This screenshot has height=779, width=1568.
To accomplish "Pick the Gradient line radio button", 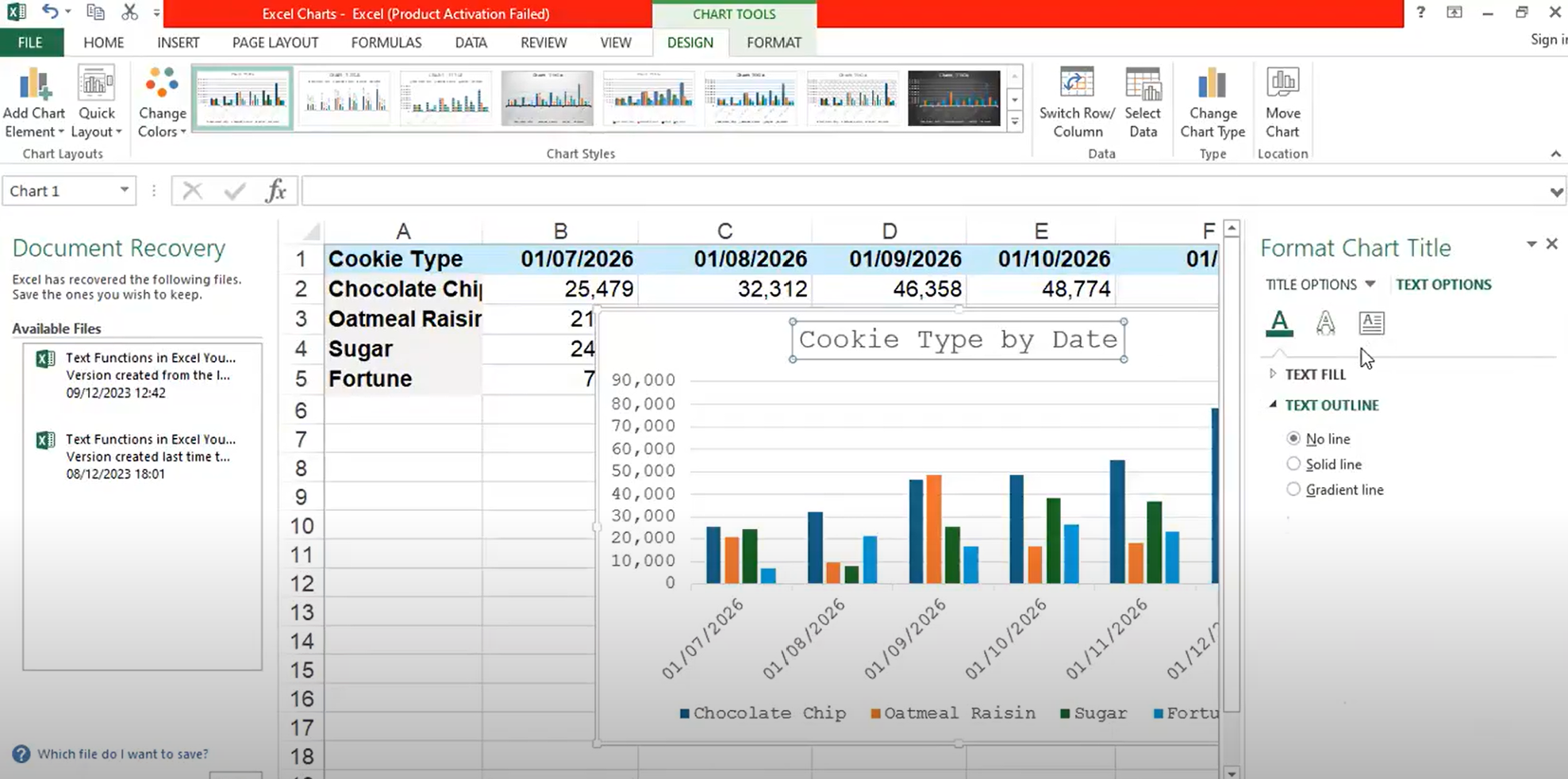I will point(1293,489).
